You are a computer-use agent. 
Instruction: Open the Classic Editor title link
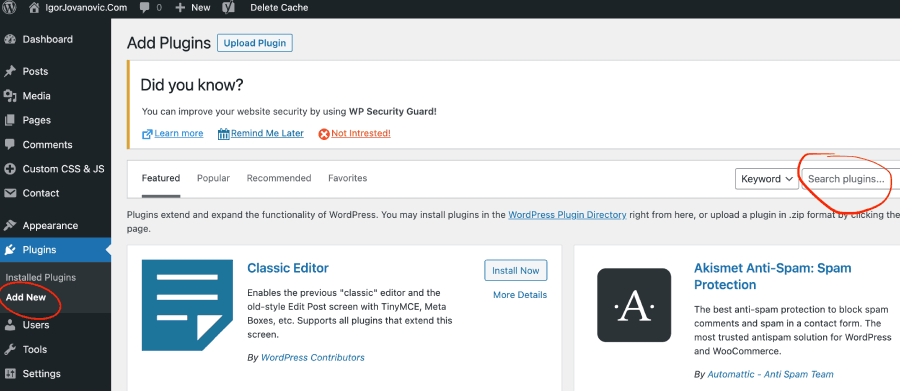[x=288, y=268]
